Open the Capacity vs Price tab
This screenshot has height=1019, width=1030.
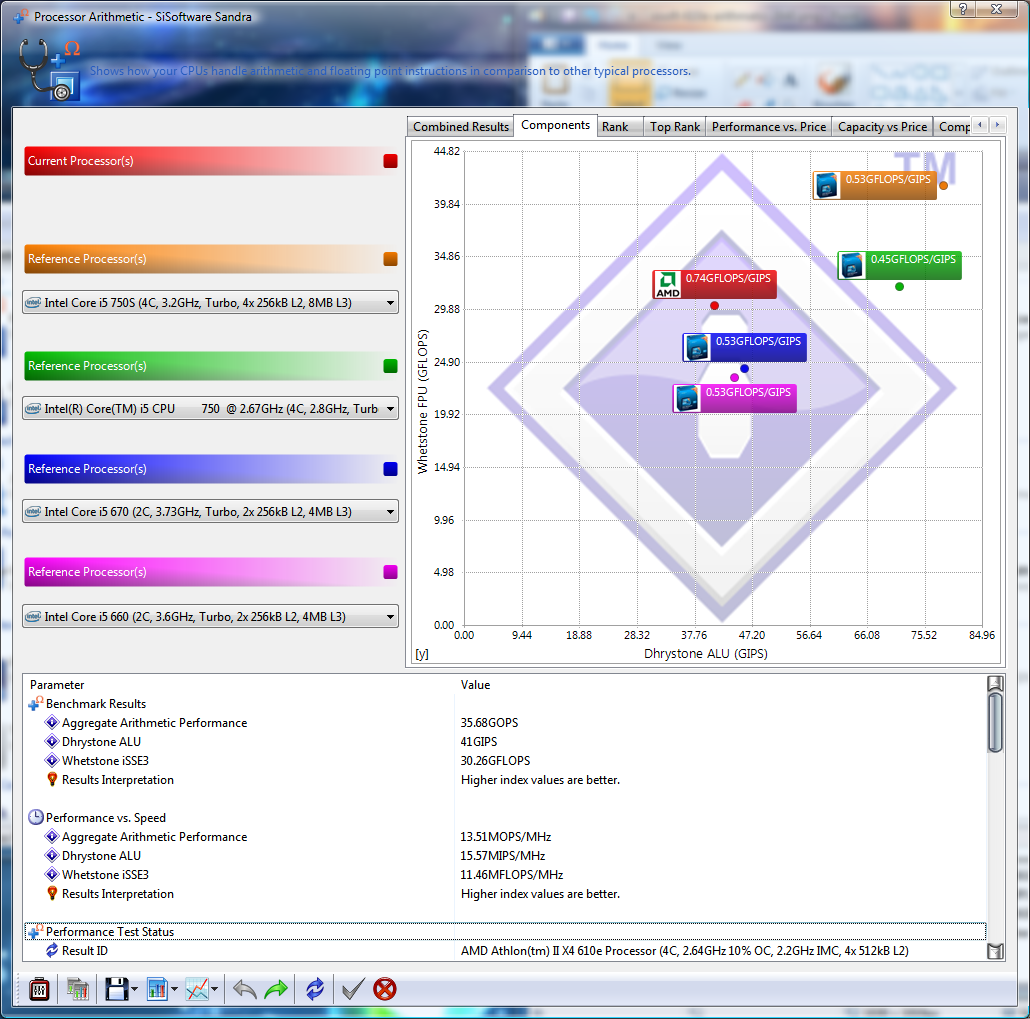[x=882, y=127]
